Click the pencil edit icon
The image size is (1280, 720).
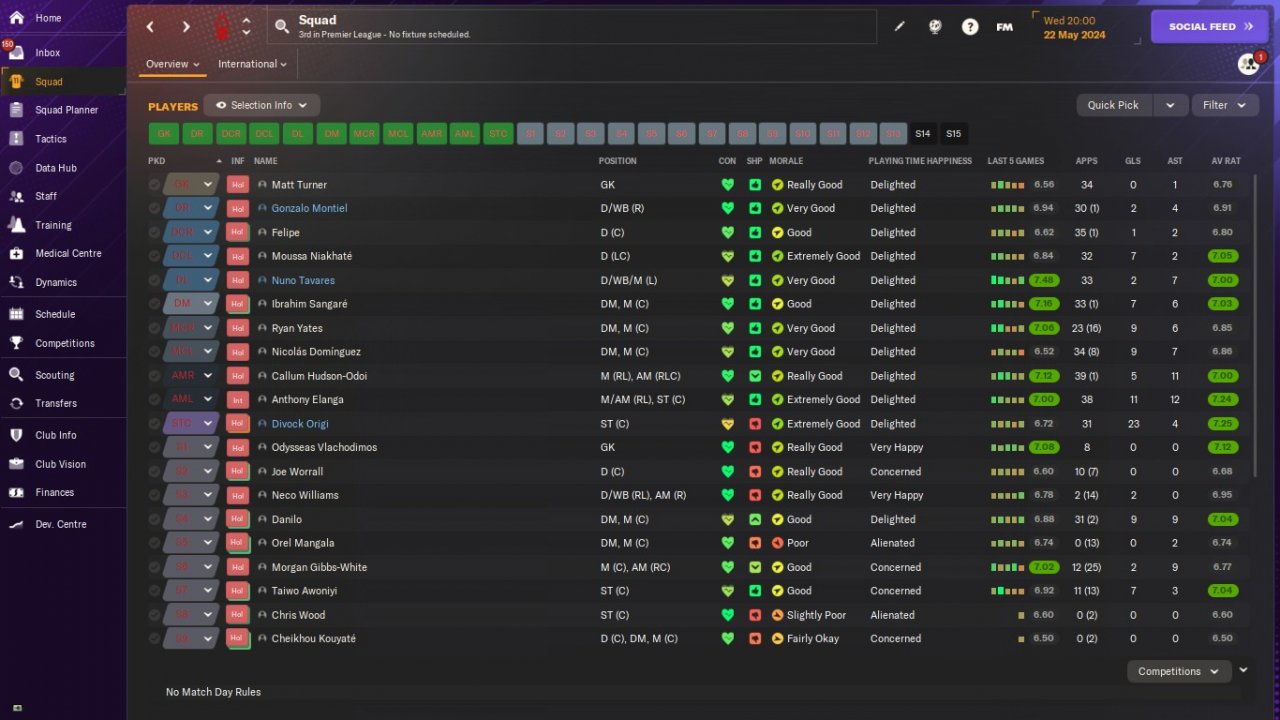pos(899,27)
